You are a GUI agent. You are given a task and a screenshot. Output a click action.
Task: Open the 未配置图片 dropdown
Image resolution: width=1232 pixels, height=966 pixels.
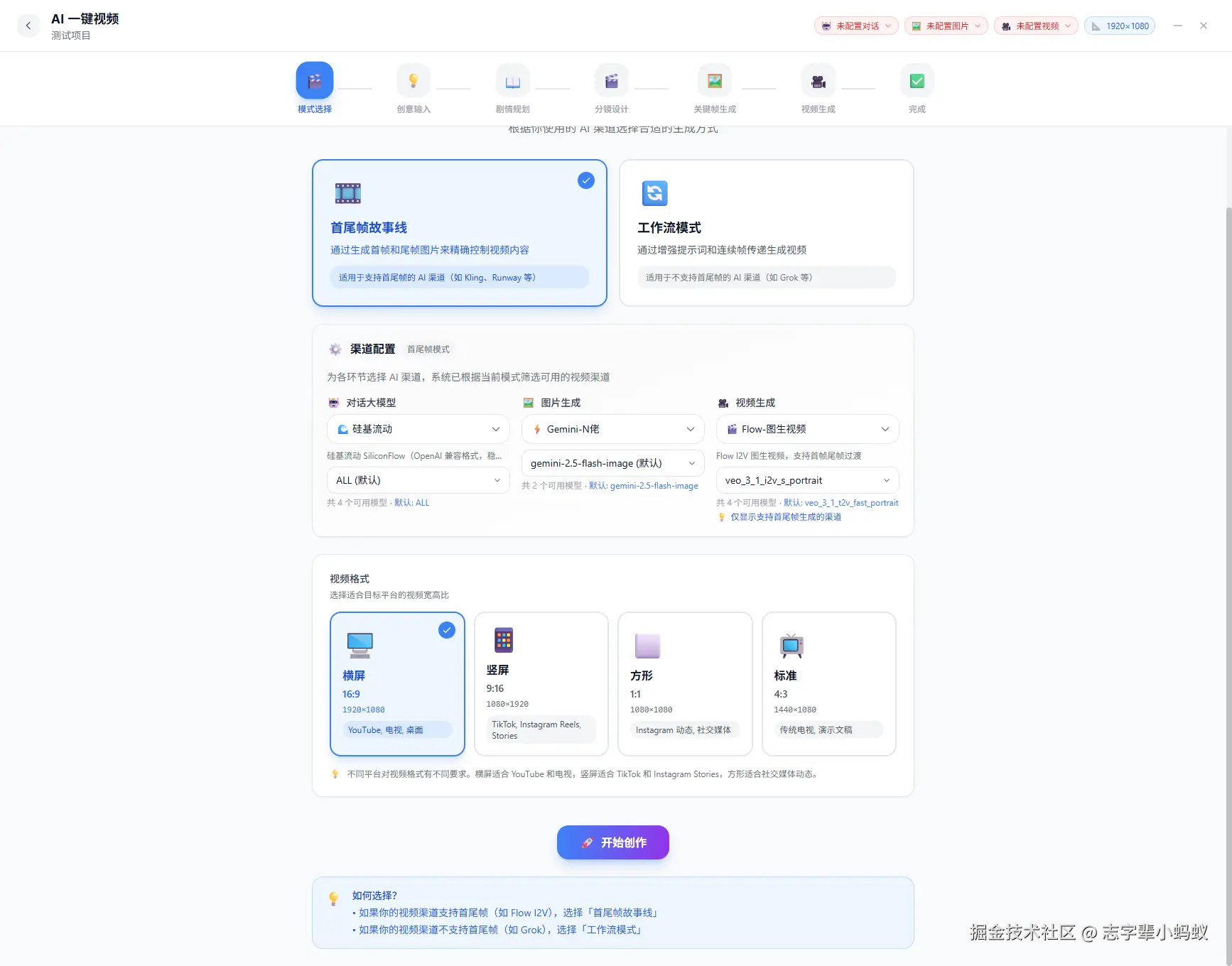click(x=946, y=26)
